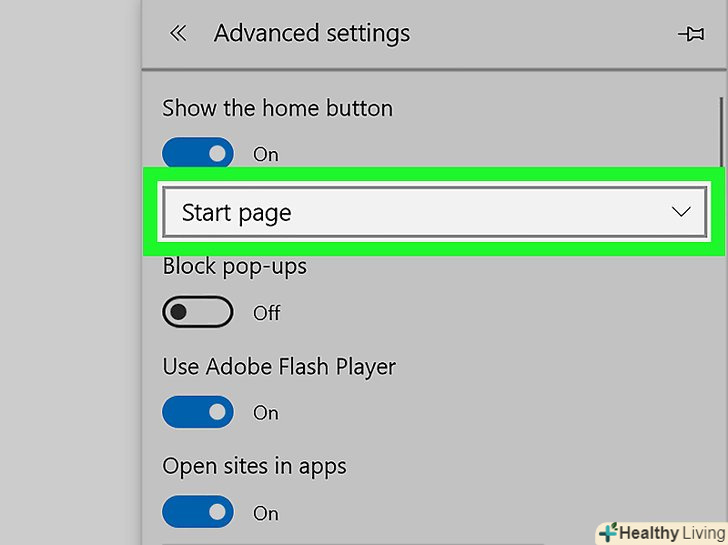Click the Off text beside Block pop-ups
The image size is (728, 545).
point(266,313)
